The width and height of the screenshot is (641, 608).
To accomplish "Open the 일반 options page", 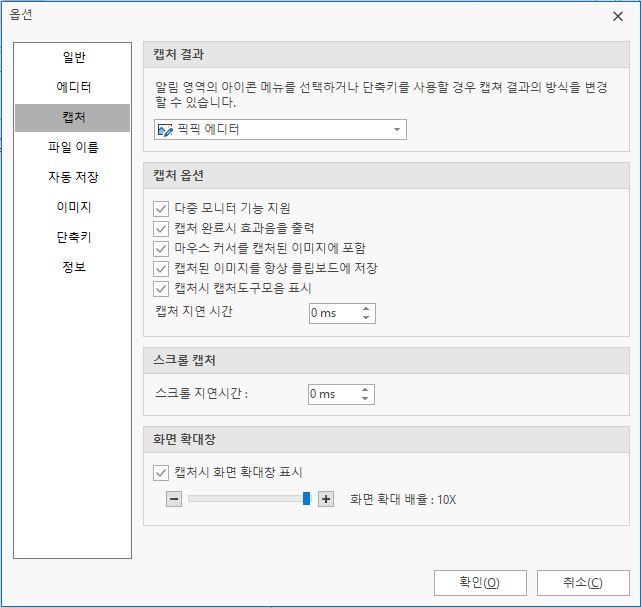I will pos(73,57).
